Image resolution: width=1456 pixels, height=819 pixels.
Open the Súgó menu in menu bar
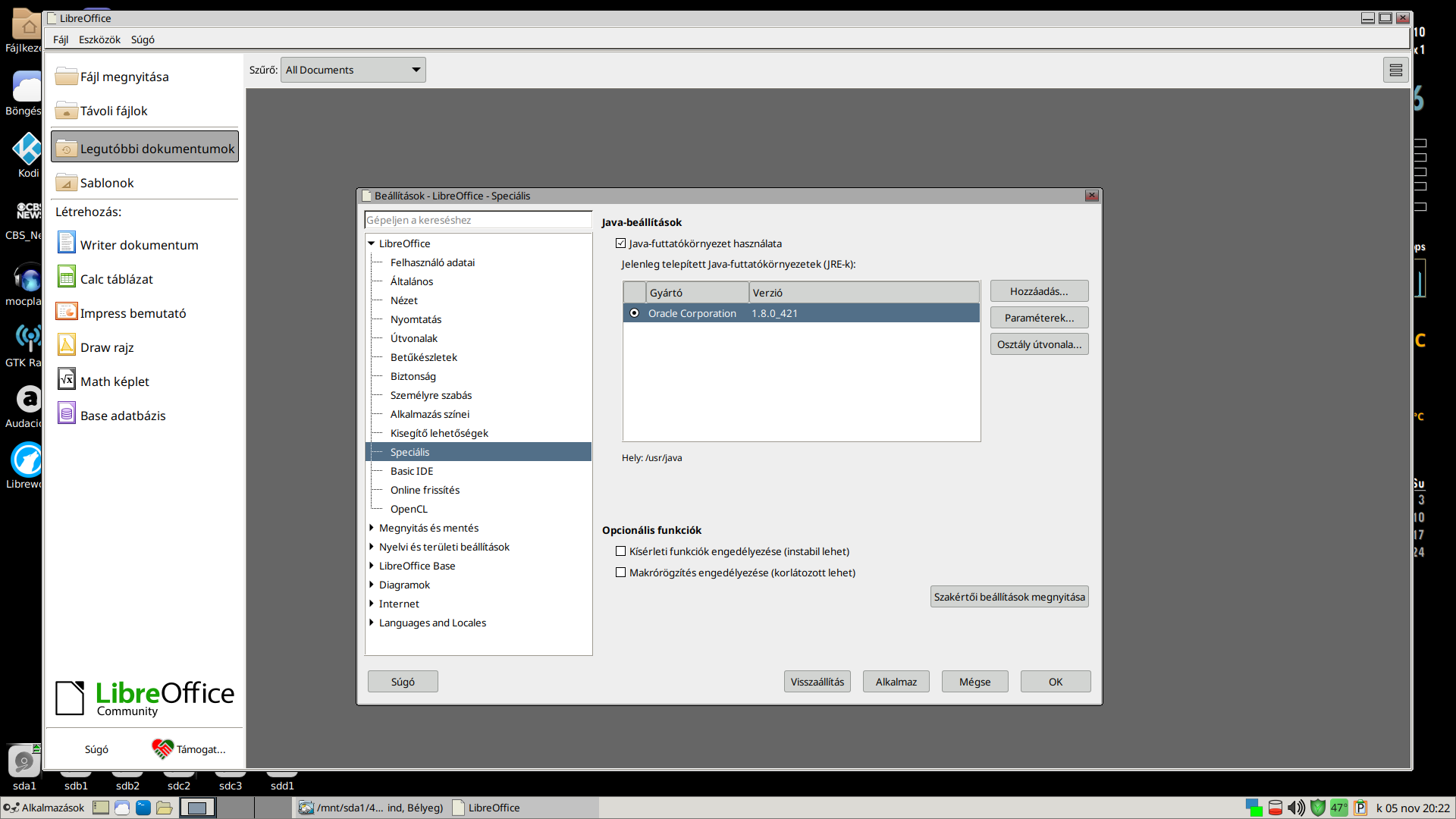(143, 39)
